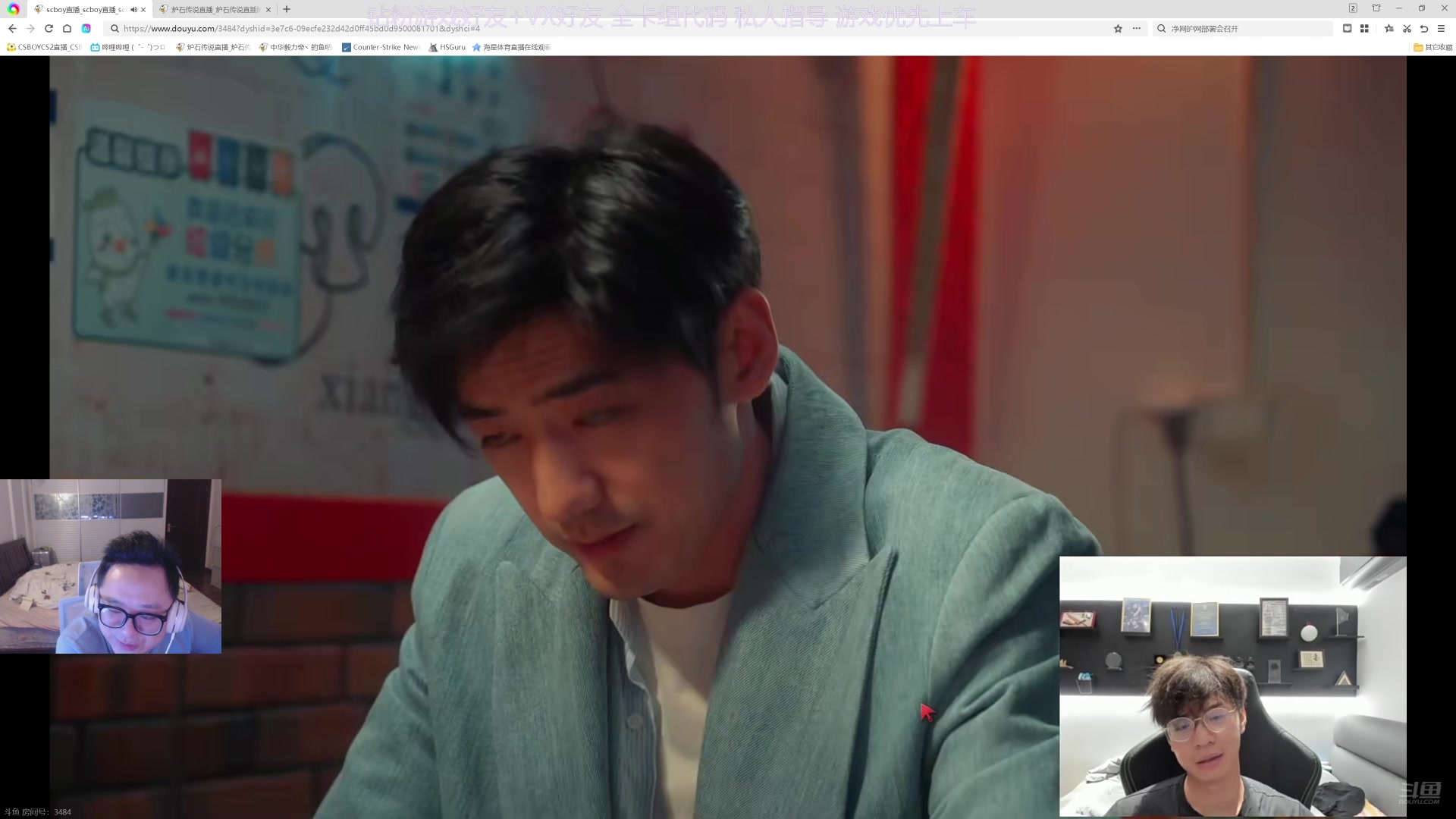1456x819 pixels.
Task: Switch to the scboy直播 tab
Action: [x=89, y=9]
